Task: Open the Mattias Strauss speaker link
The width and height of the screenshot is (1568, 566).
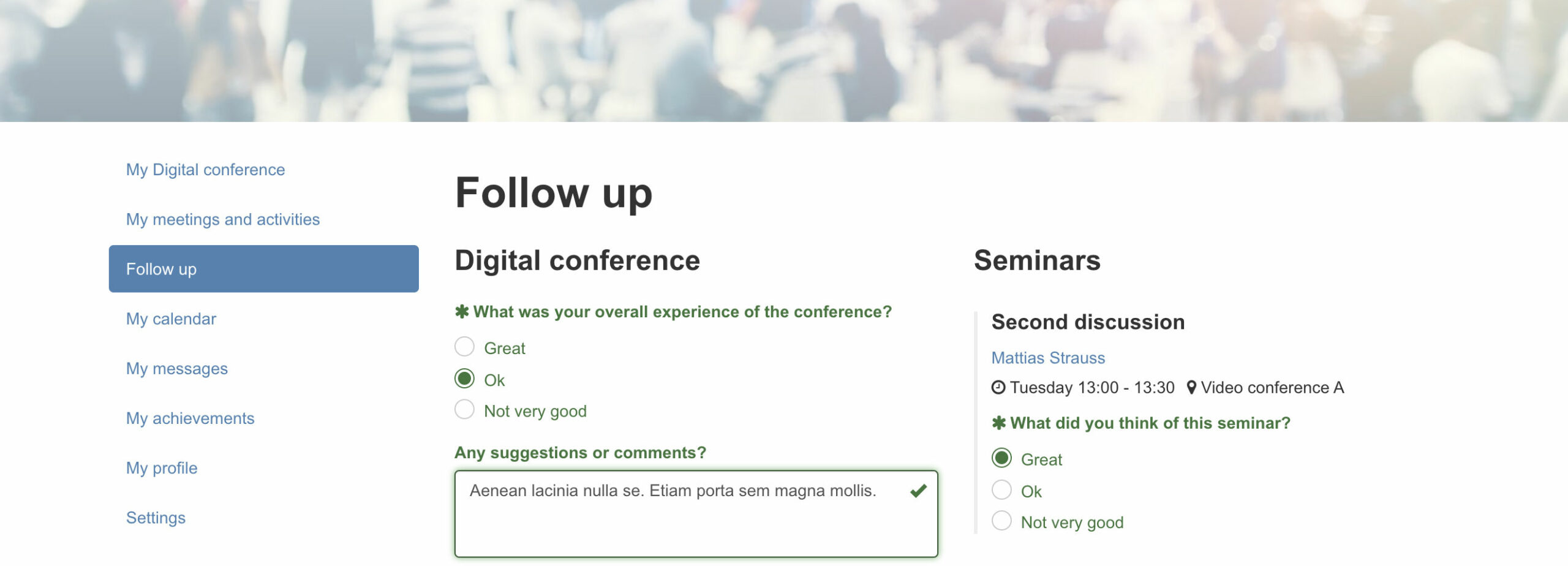Action: click(1048, 358)
